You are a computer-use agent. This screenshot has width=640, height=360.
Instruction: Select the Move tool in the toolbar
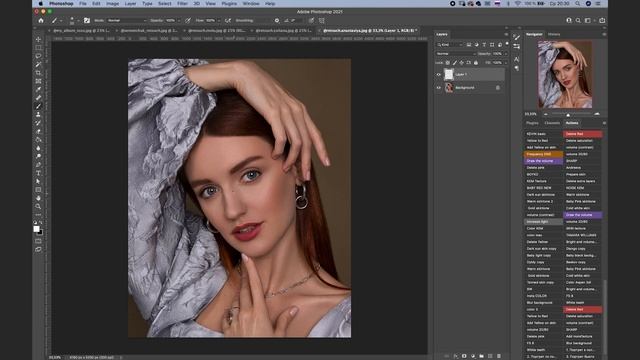coord(38,40)
